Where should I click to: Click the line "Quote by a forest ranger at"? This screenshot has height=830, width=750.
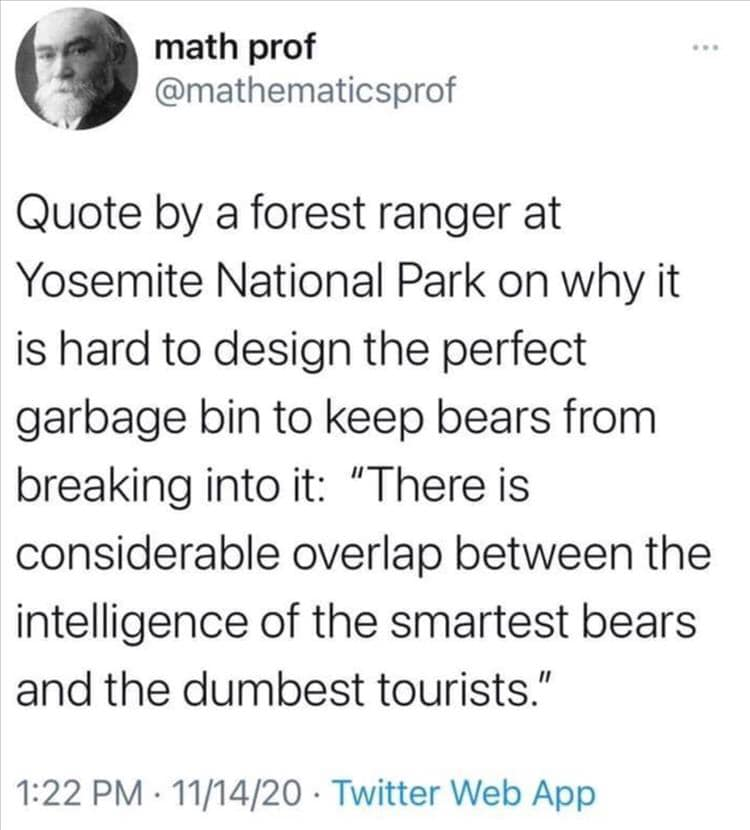(x=289, y=217)
